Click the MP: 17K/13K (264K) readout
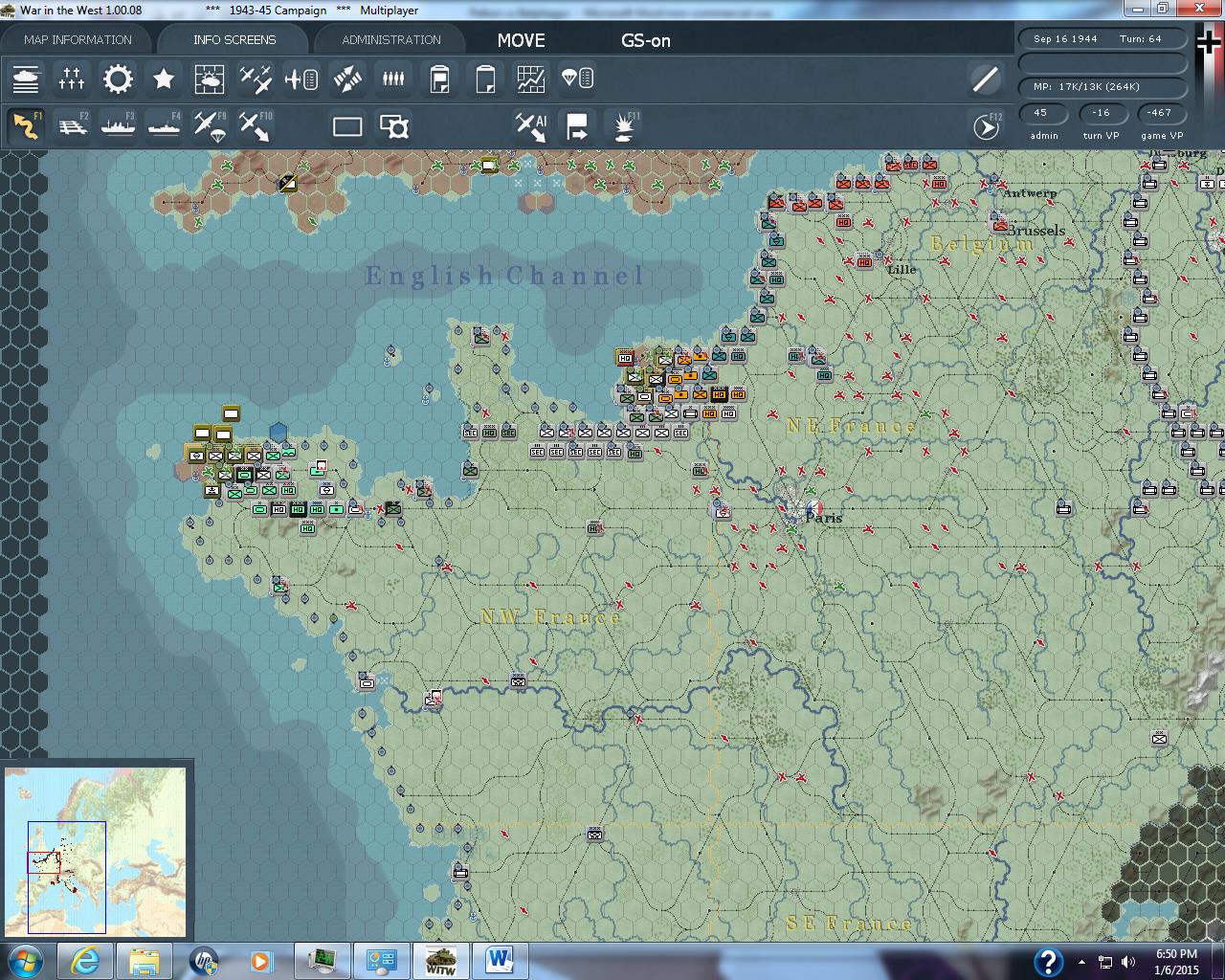The image size is (1225, 980). click(x=1102, y=87)
